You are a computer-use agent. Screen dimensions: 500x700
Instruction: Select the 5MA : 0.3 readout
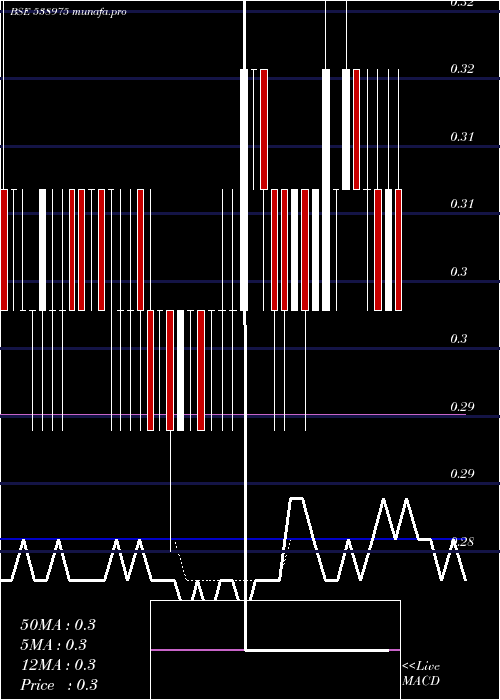[x=54, y=645]
